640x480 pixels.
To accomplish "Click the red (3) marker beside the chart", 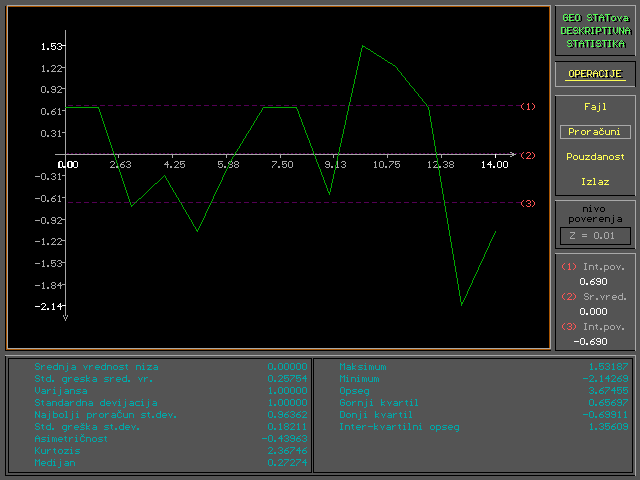I will (x=528, y=203).
